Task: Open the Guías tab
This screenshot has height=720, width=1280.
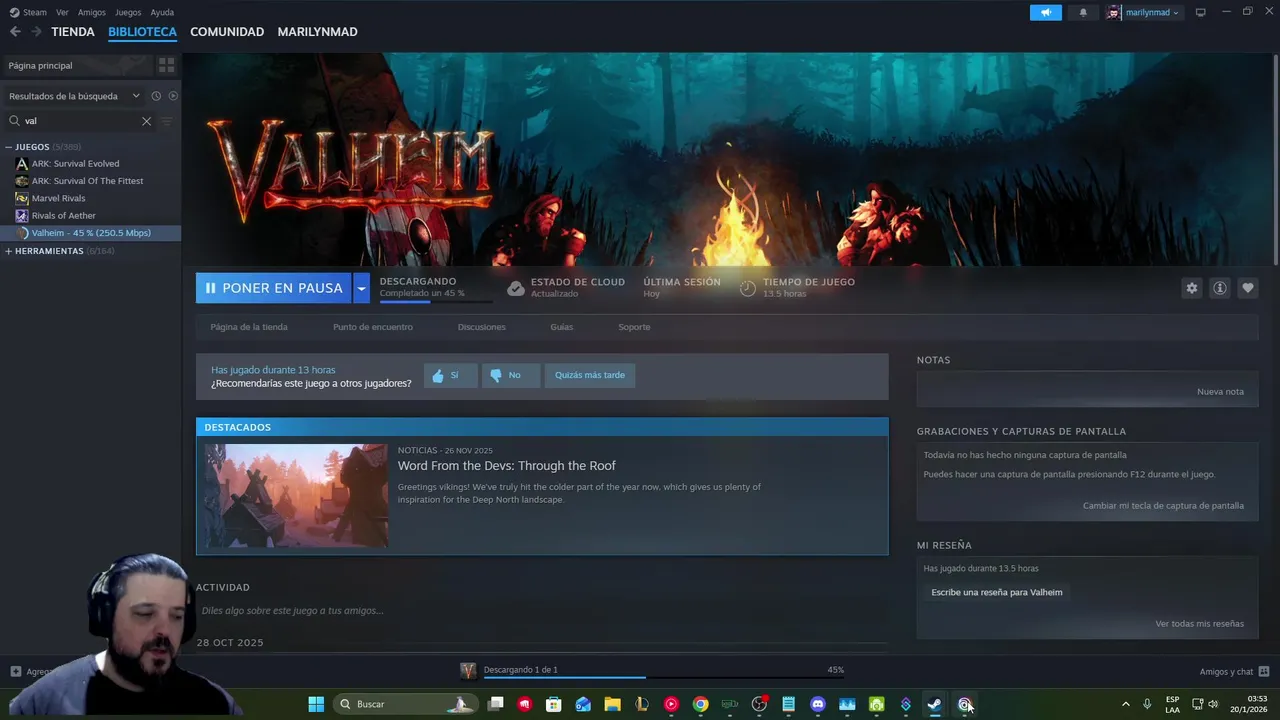Action: [x=562, y=327]
